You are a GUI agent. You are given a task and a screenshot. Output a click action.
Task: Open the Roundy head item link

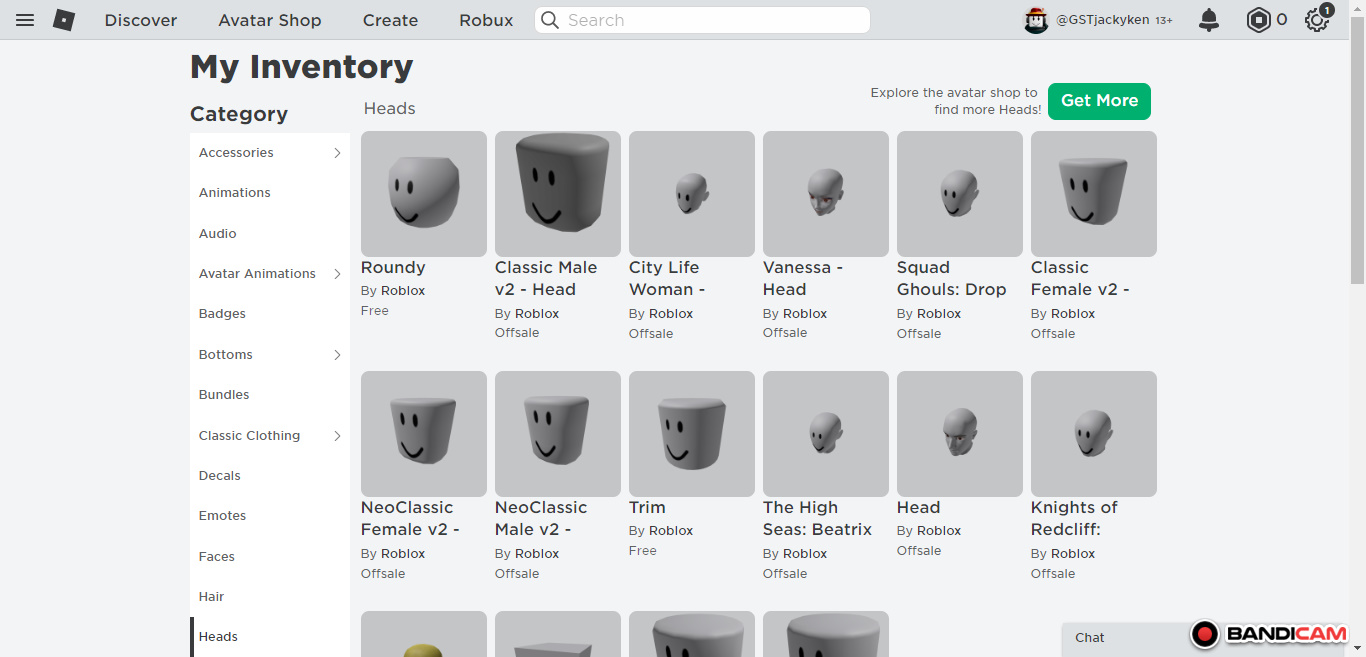click(393, 268)
